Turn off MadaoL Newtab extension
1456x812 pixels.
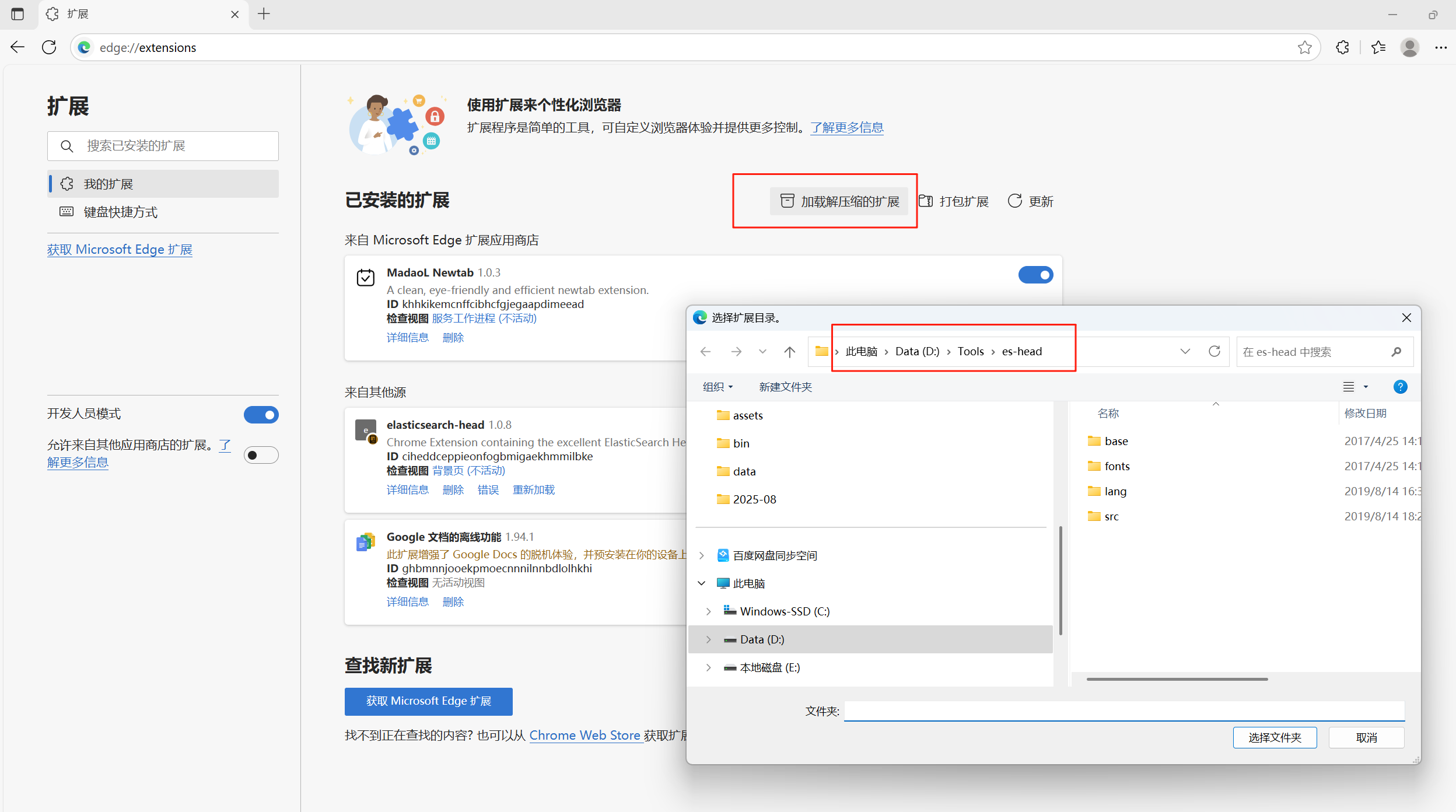1035,275
